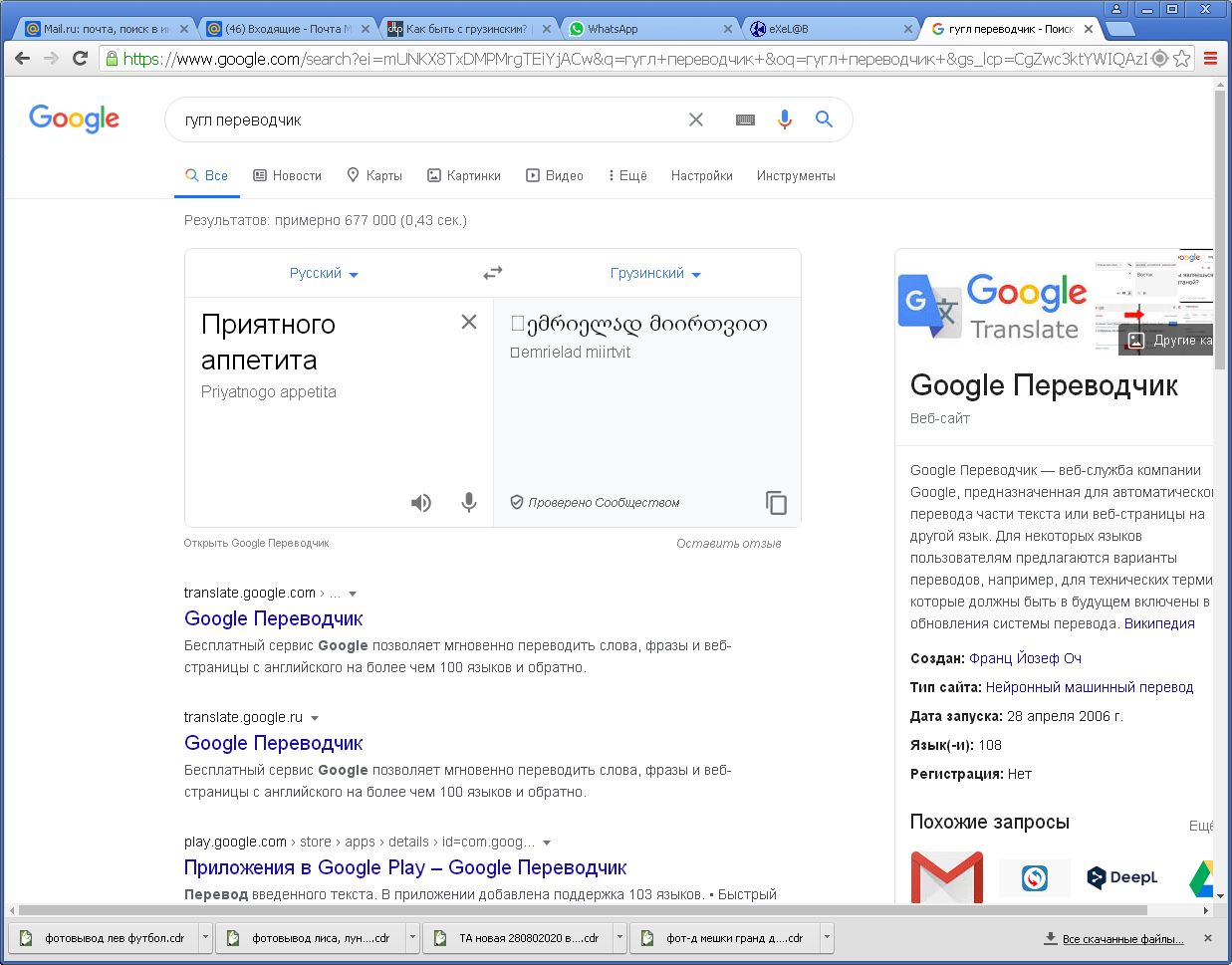
Task: Open 'Приложения в Google Play' result link
Action: pyautogui.click(x=405, y=867)
